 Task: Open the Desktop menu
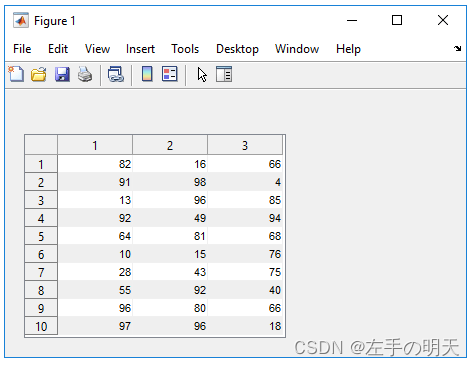[x=237, y=49]
